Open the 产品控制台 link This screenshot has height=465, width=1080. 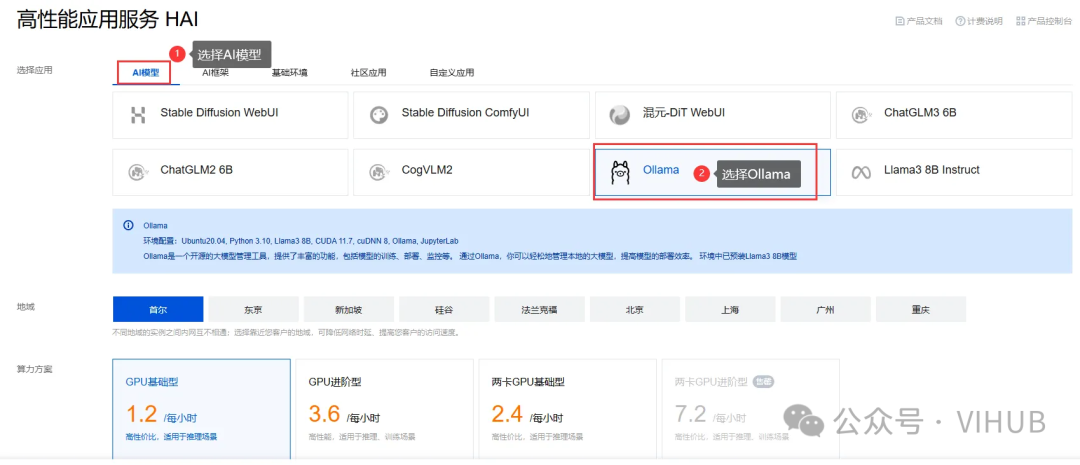click(1044, 21)
